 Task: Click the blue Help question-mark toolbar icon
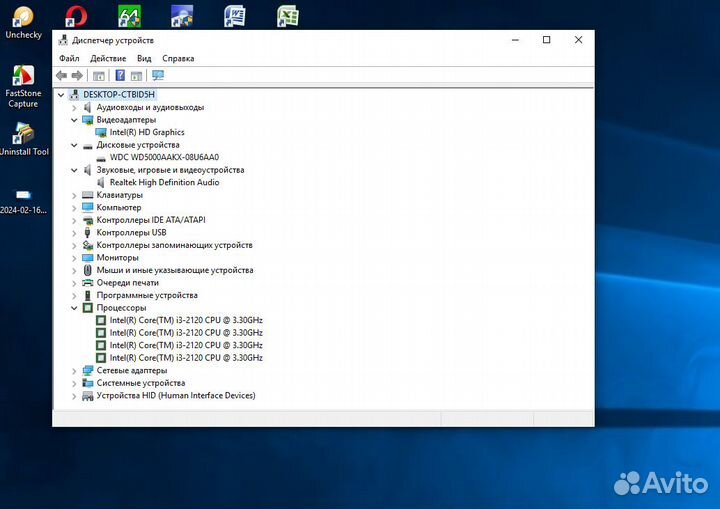[120, 75]
